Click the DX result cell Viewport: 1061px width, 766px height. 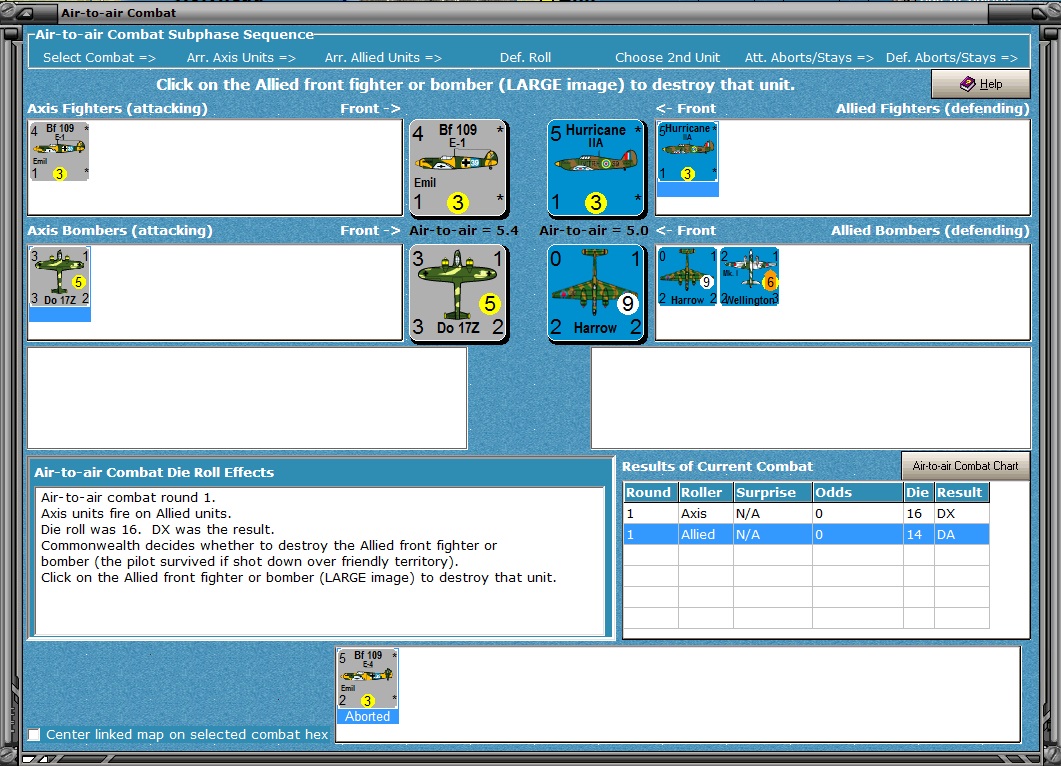click(x=962, y=514)
